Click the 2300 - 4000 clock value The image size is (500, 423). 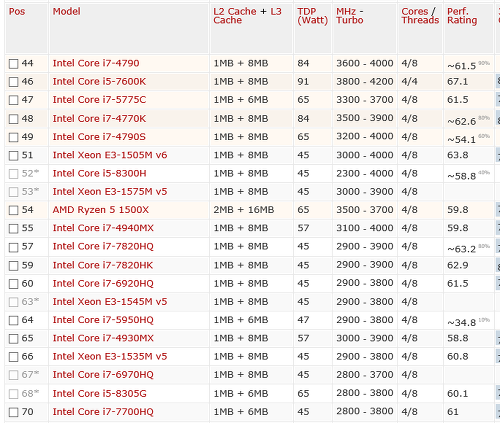pyautogui.click(x=365, y=174)
